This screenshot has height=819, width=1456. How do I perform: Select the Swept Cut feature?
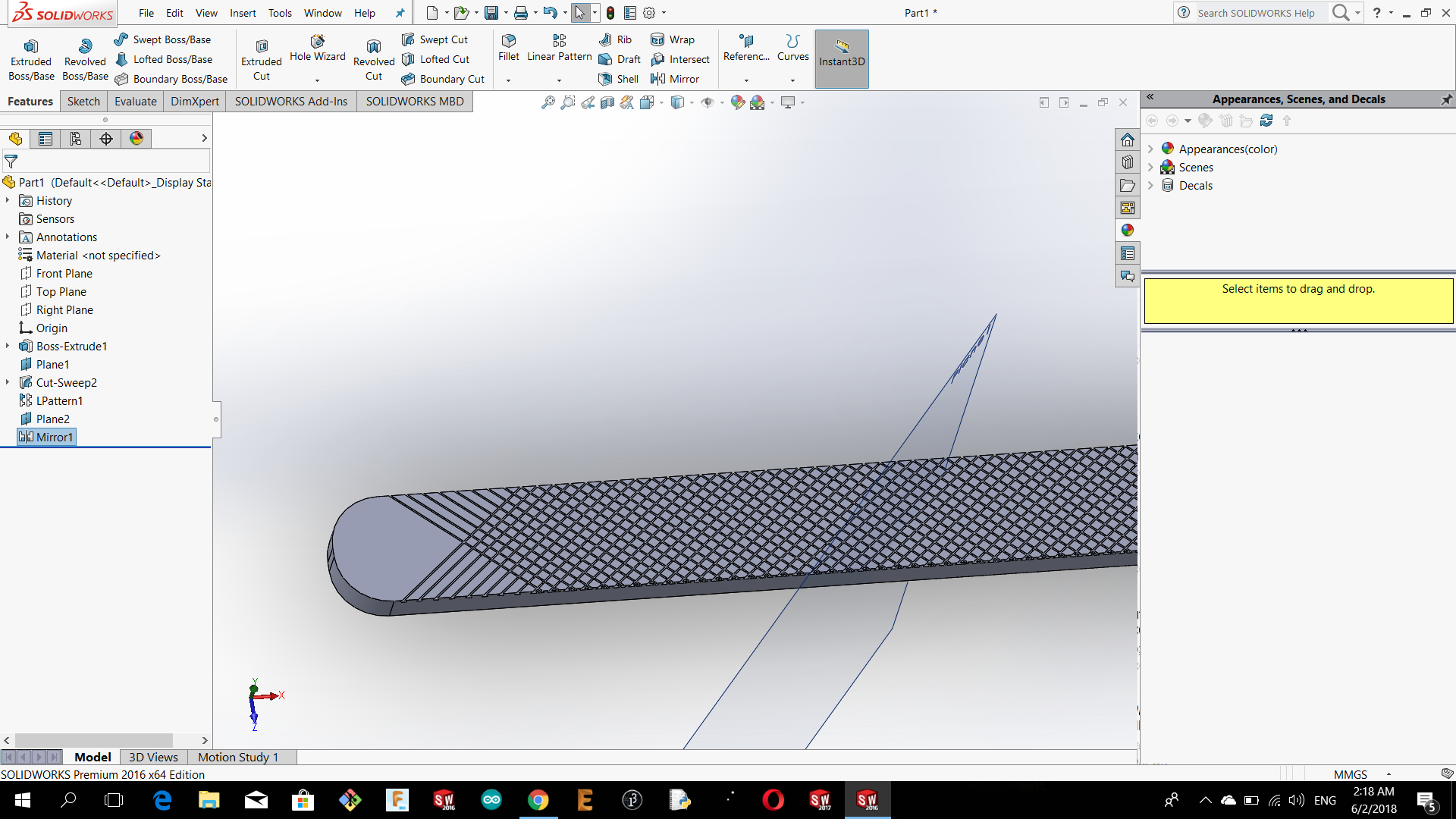pos(435,39)
